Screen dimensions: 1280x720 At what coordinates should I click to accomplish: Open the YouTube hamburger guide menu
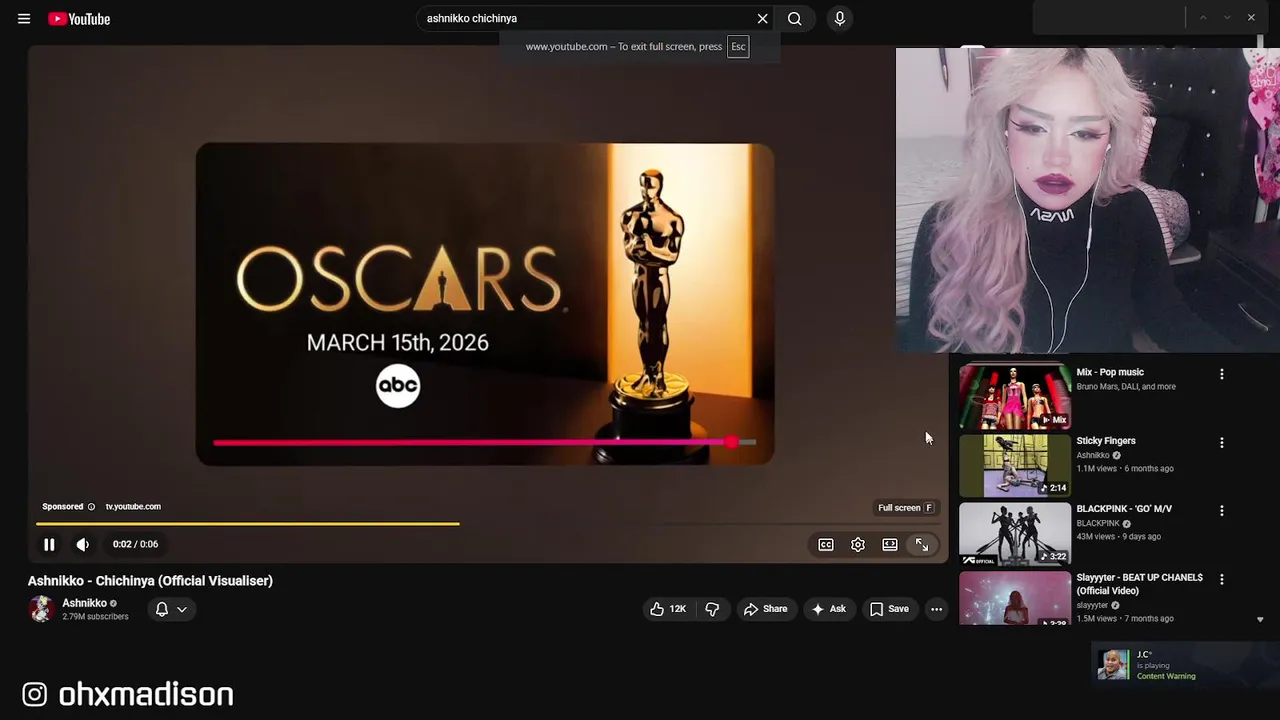24,19
